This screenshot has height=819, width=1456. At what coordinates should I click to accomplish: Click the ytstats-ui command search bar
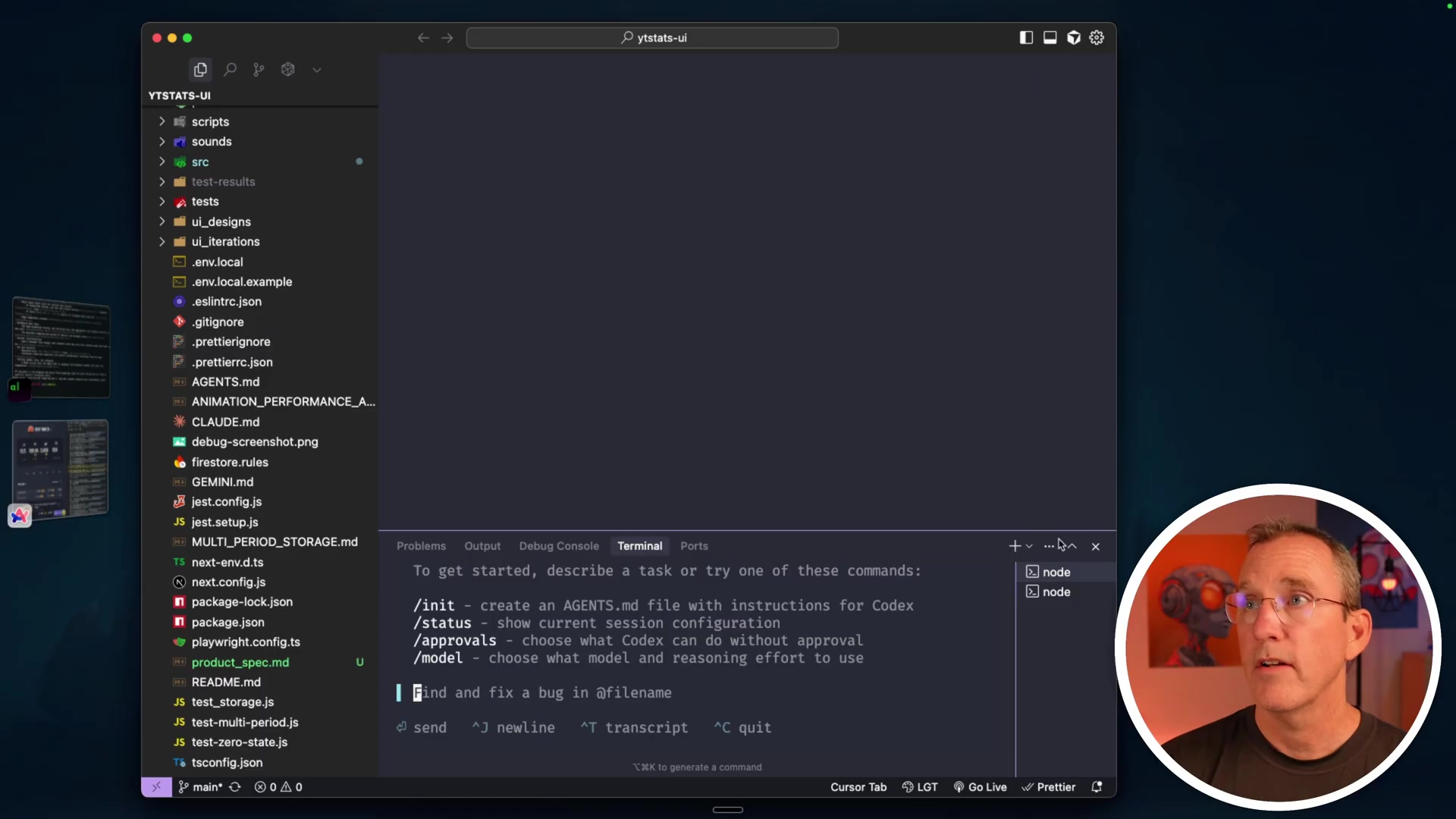(x=652, y=38)
